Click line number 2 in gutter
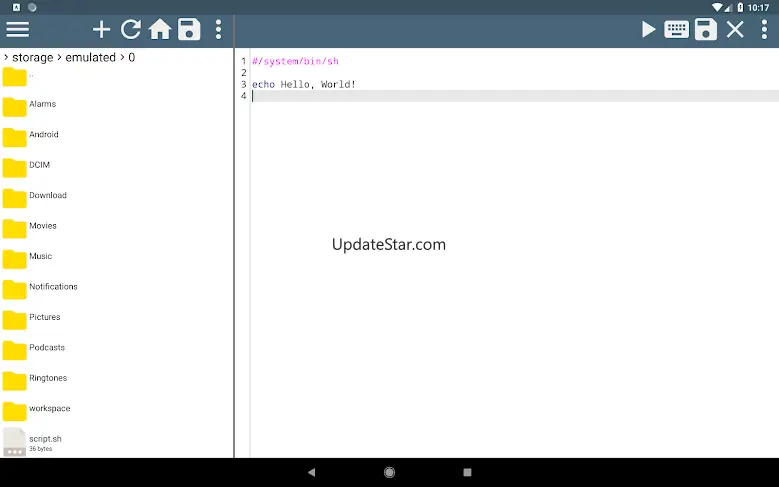This screenshot has height=487, width=779. pyautogui.click(x=243, y=73)
